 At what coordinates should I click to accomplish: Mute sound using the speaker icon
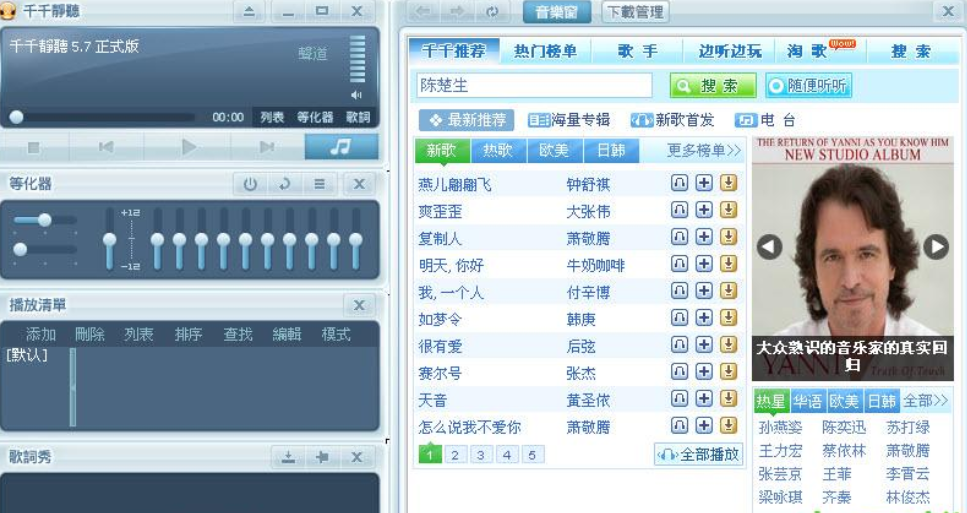tap(356, 95)
